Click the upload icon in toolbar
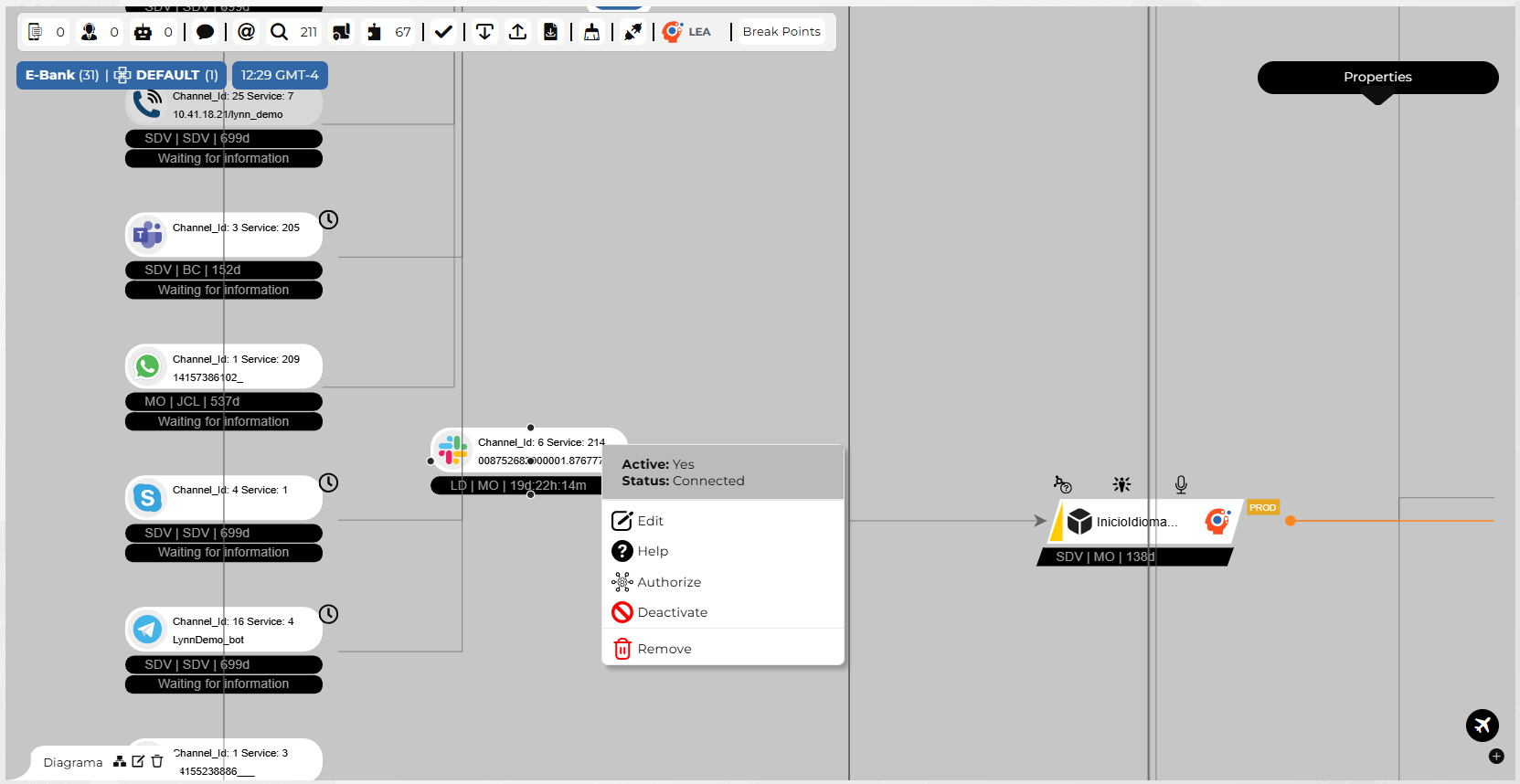1520x784 pixels. 517,32
